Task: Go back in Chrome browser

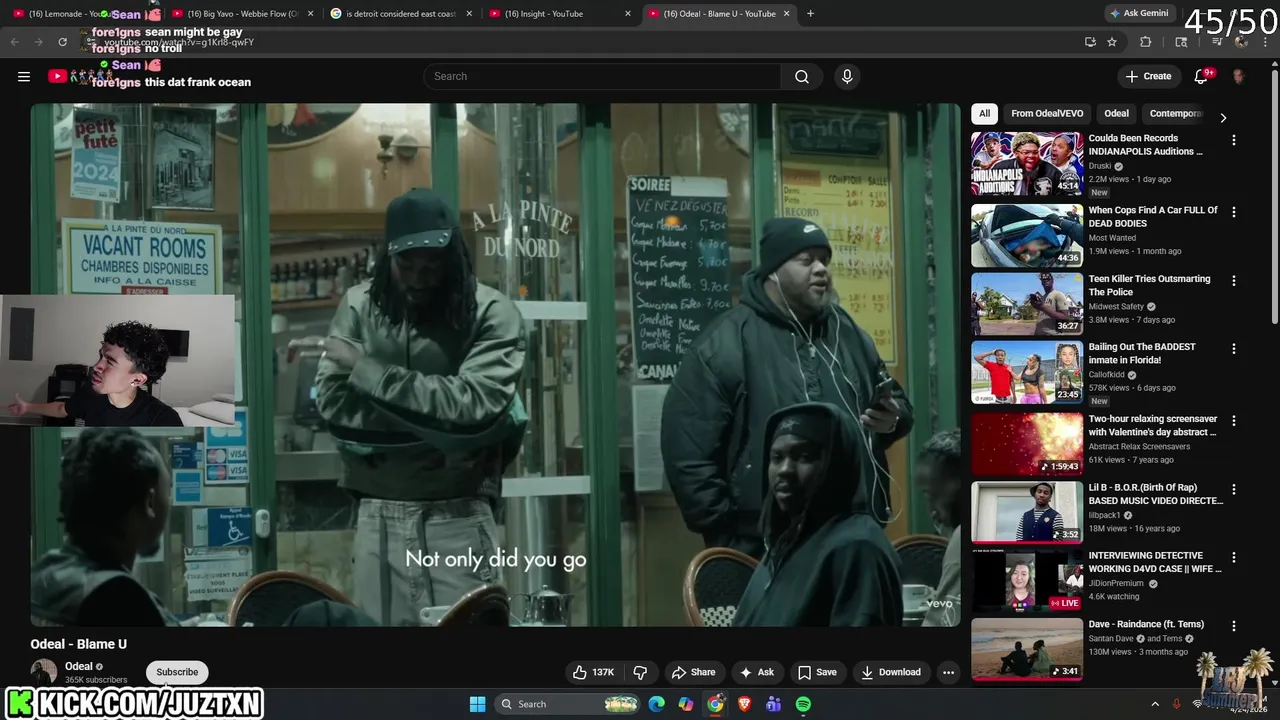Action: click(x=15, y=42)
